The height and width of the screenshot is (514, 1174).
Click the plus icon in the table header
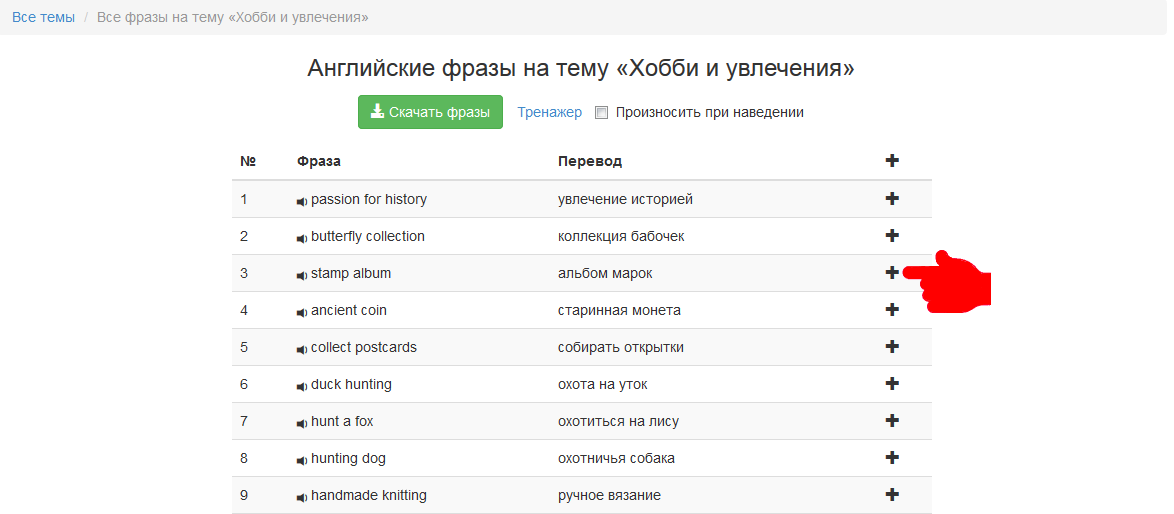click(892, 160)
